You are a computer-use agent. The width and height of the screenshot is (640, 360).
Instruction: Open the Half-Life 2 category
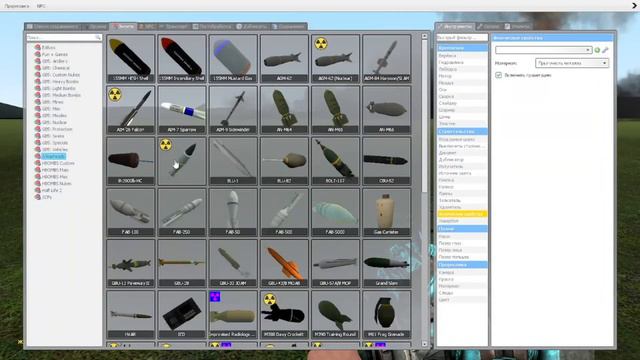tap(52, 190)
